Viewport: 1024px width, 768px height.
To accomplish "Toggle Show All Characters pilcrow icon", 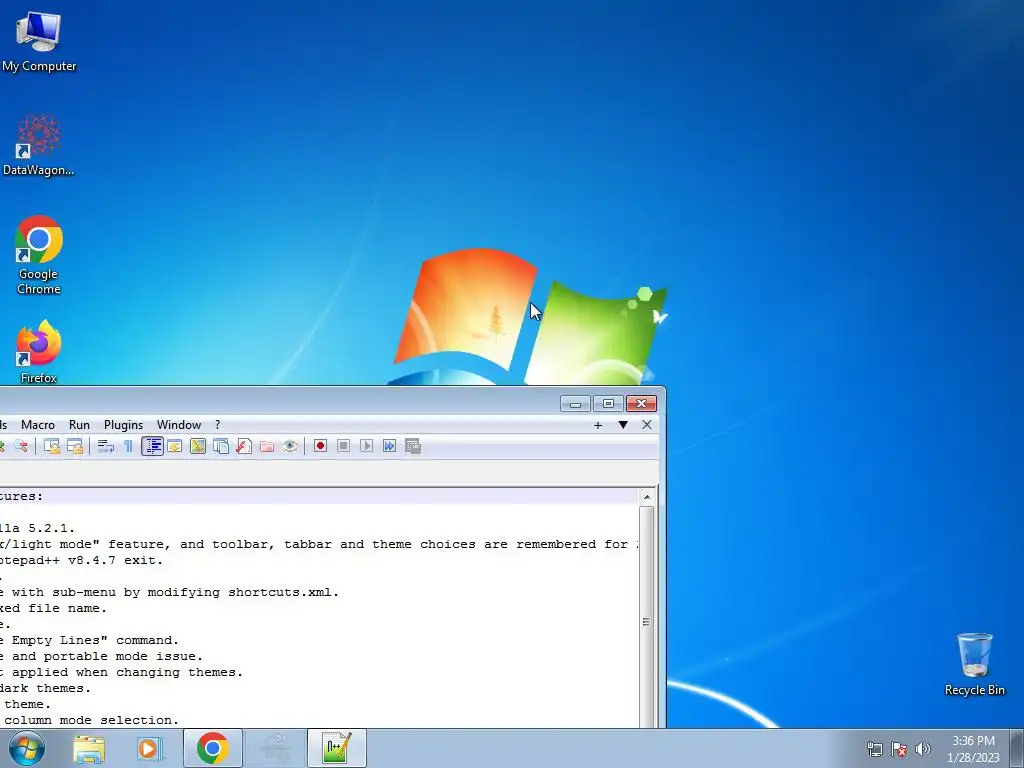I will (x=128, y=446).
